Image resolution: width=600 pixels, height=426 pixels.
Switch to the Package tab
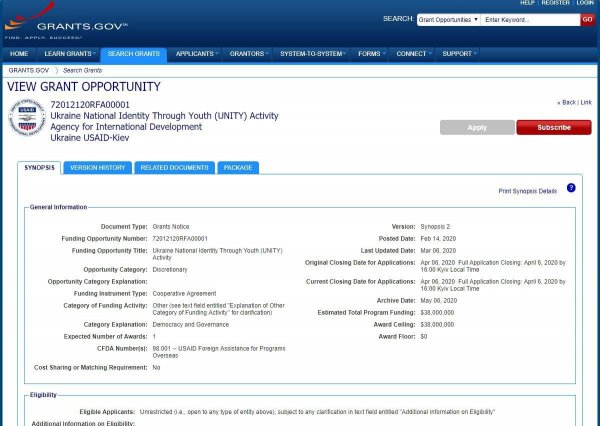click(x=237, y=168)
